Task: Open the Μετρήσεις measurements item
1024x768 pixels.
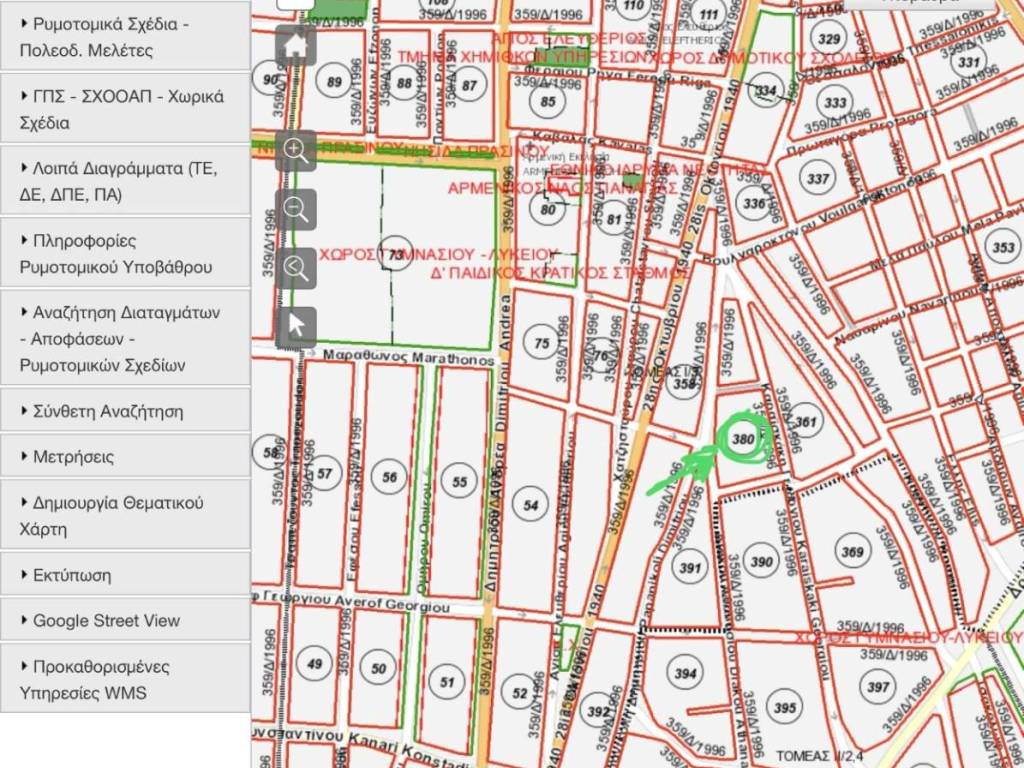Action: click(125, 457)
